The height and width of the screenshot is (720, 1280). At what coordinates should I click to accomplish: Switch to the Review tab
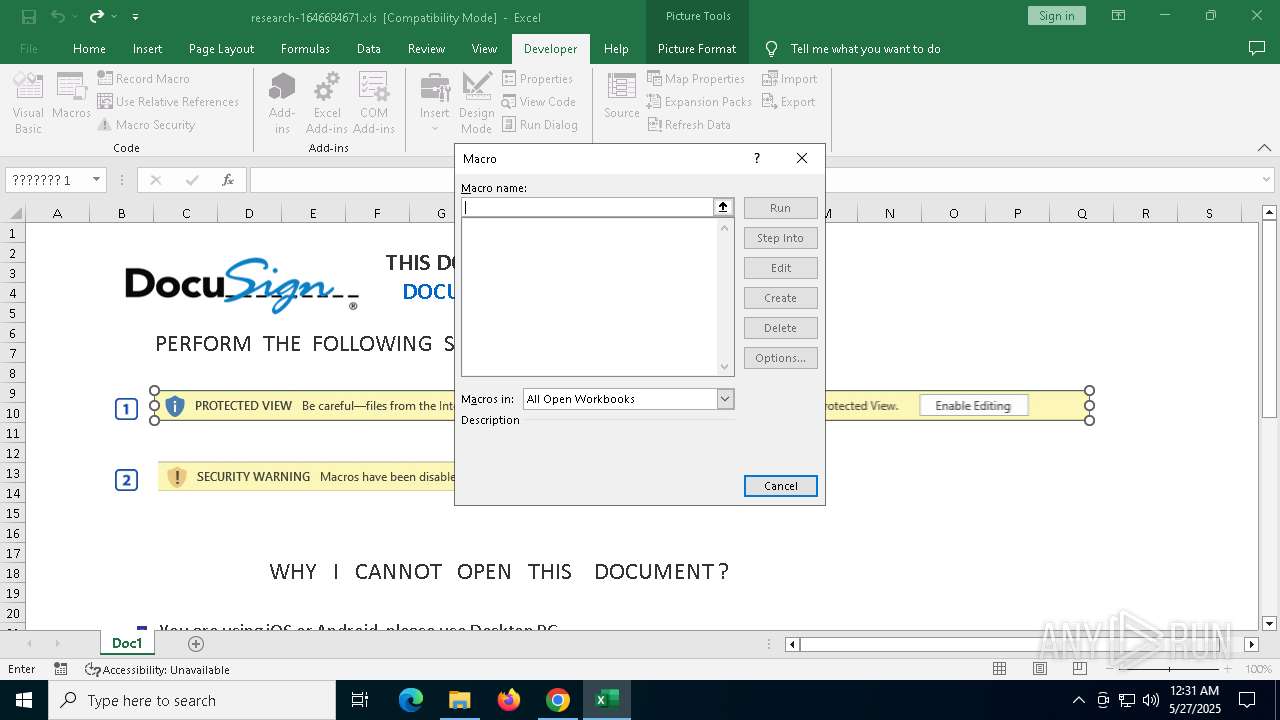(426, 48)
